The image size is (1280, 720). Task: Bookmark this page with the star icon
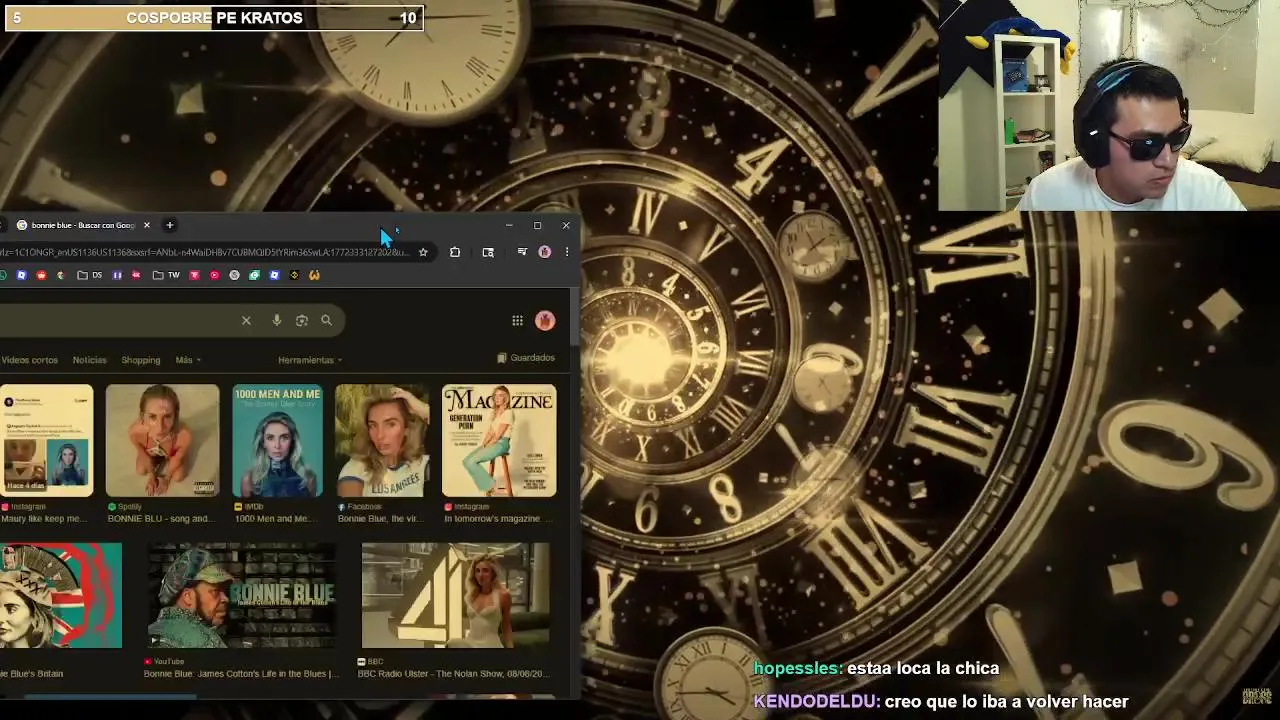423,252
